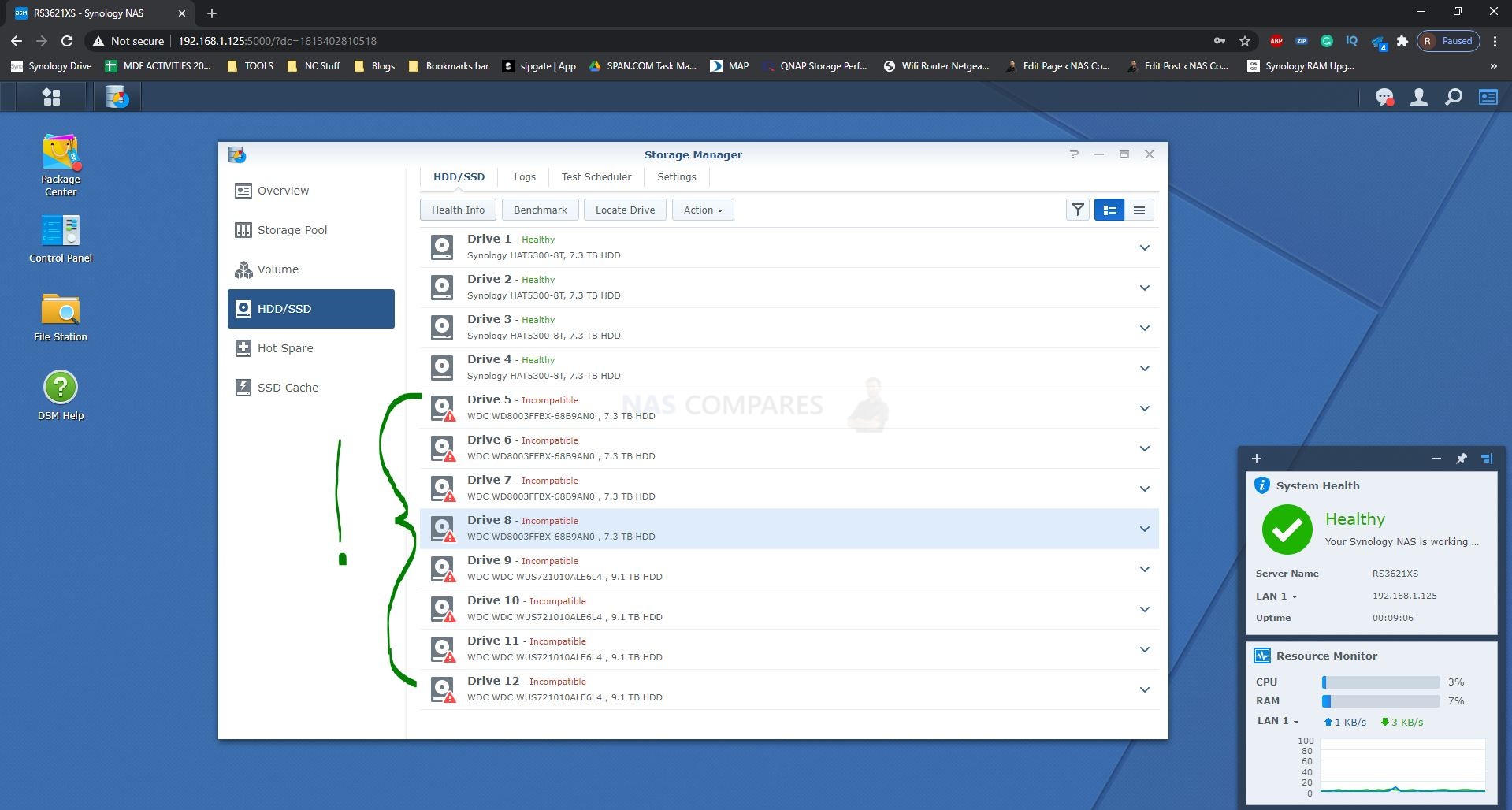Open Chrome extensions puzzle icon

pos(1402,41)
